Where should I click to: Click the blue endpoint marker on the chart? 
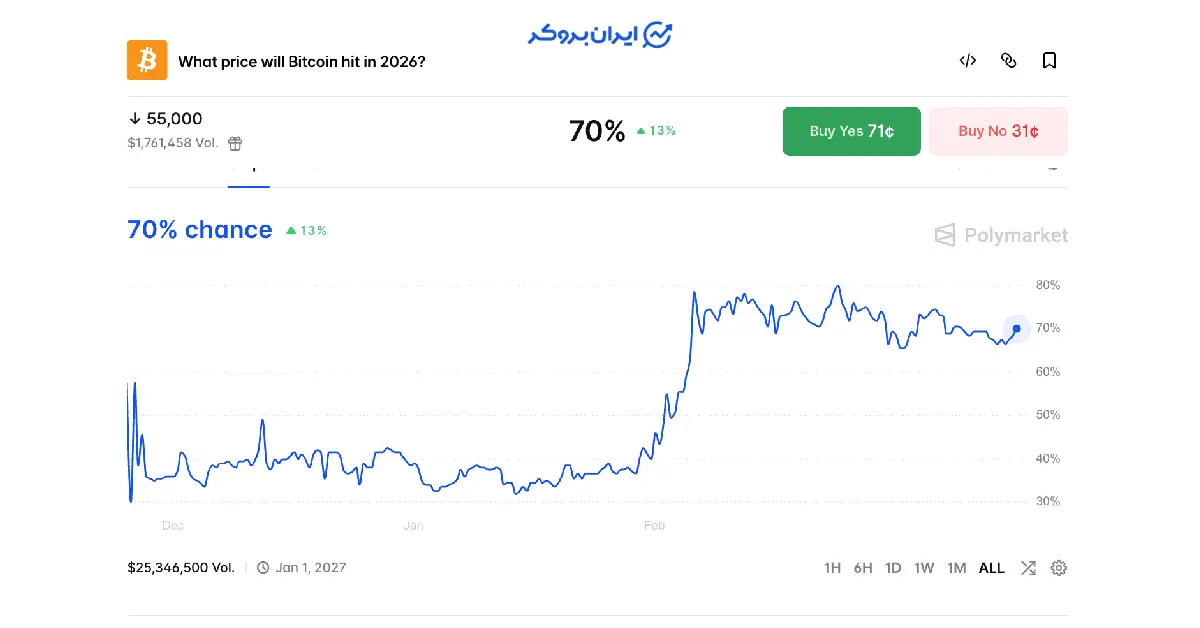(x=1016, y=328)
